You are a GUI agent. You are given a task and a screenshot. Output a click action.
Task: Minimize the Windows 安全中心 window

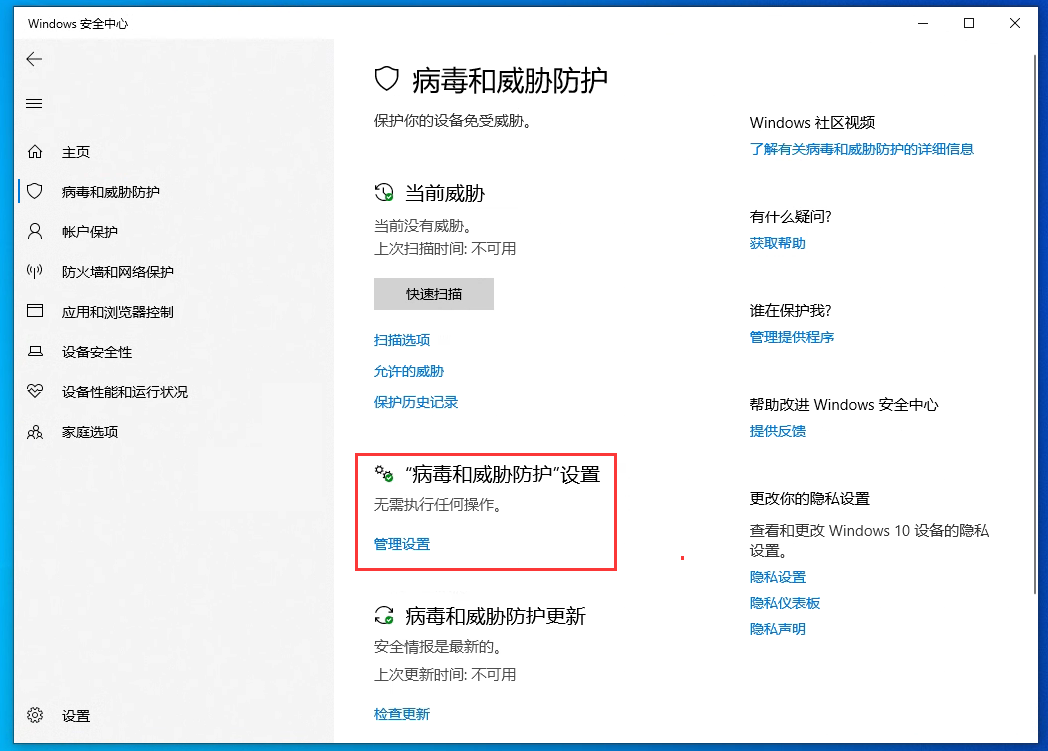point(923,23)
